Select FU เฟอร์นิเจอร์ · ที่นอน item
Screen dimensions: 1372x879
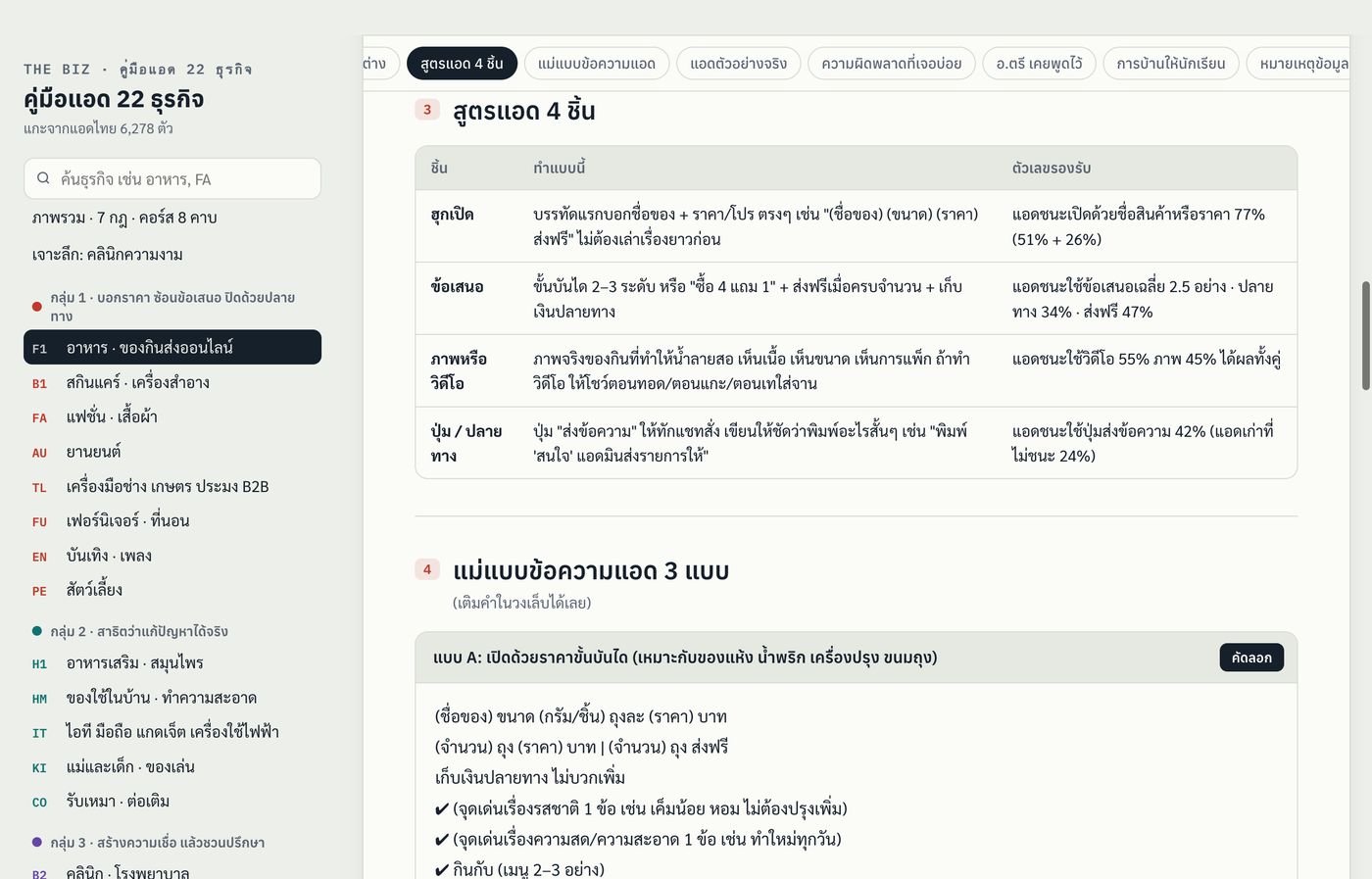point(172,520)
